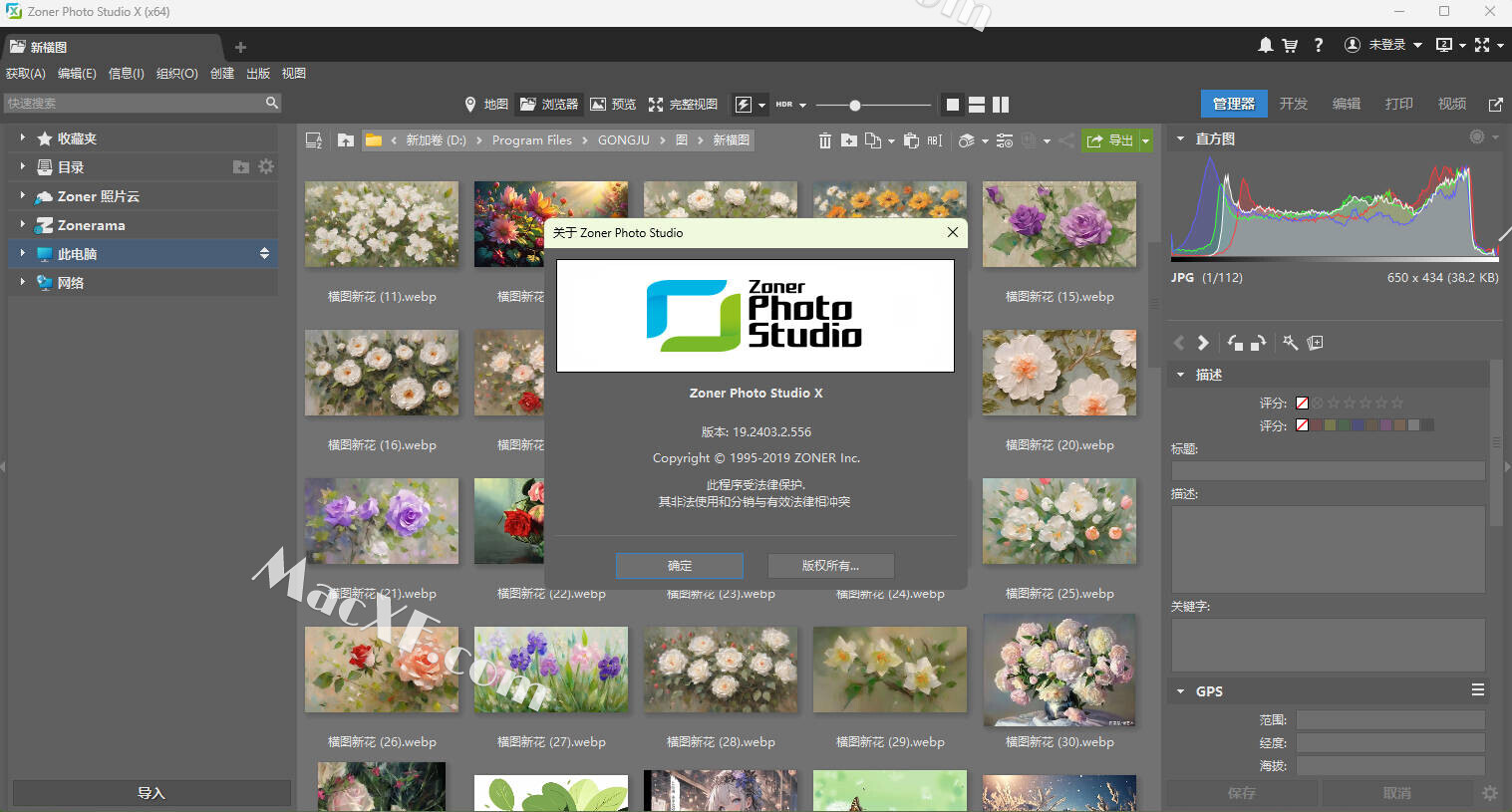This screenshot has height=812, width=1512.
Task: Open the 导出 dropdown arrow
Action: 1145,140
